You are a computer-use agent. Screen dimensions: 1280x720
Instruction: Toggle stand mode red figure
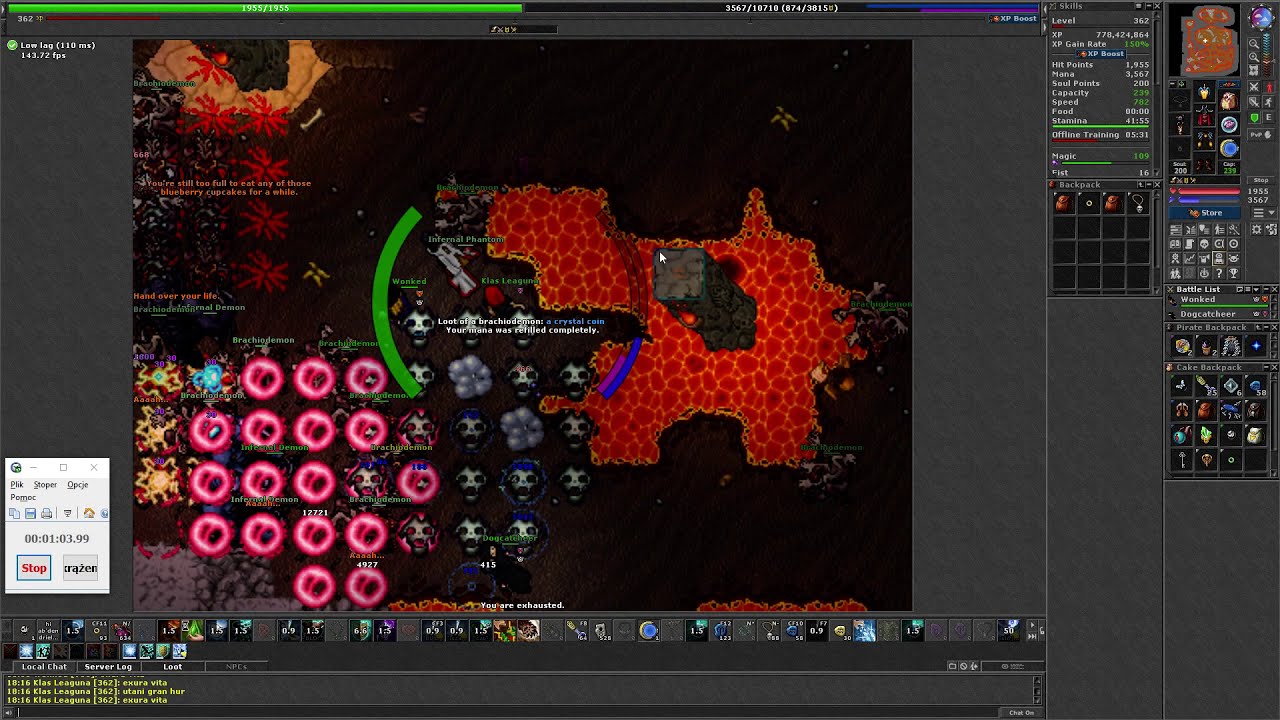pyautogui.click(x=1270, y=87)
